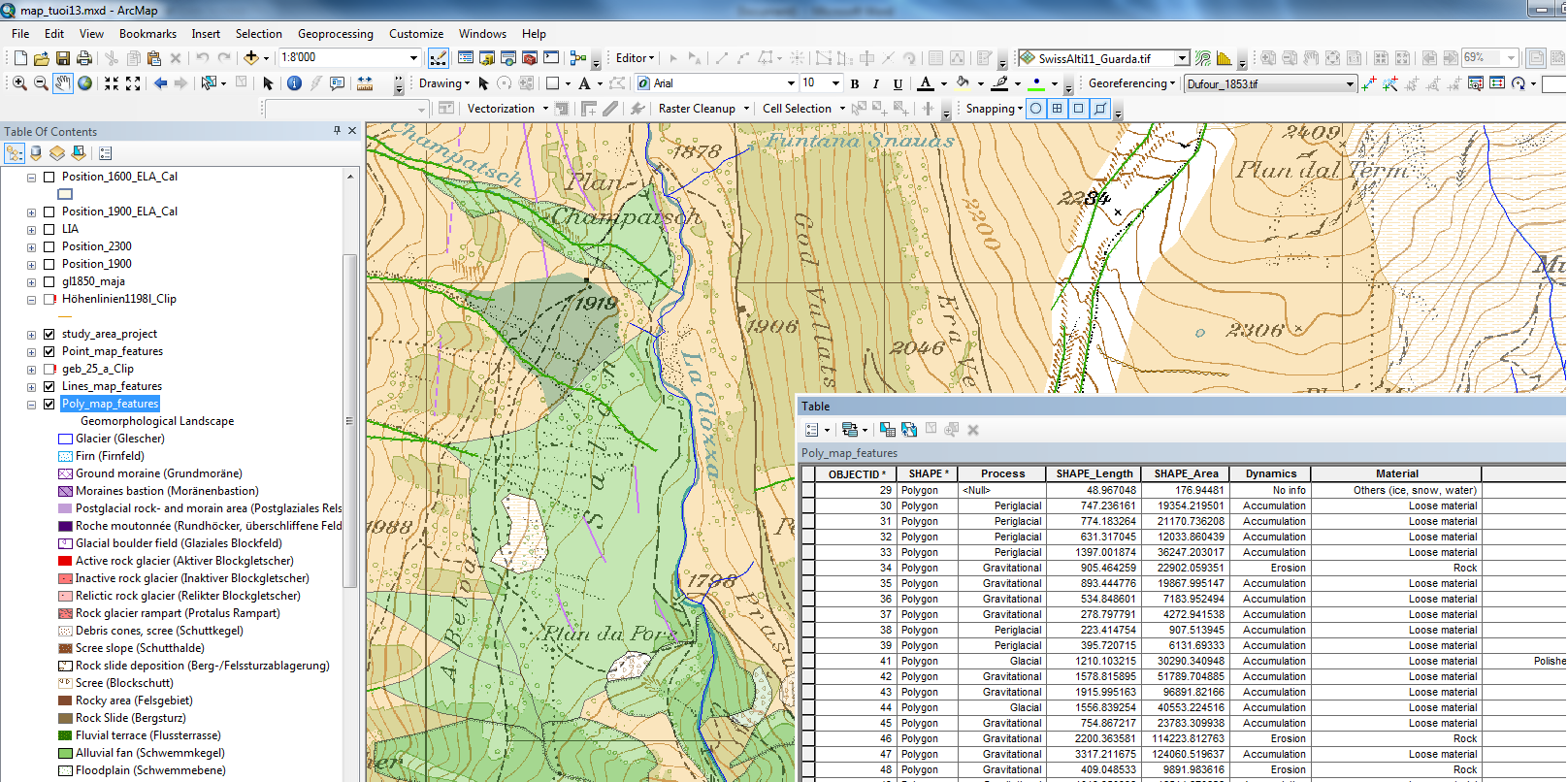Image resolution: width=1568 pixels, height=782 pixels.
Task: Select the Measure ruler tool
Action: tap(365, 83)
